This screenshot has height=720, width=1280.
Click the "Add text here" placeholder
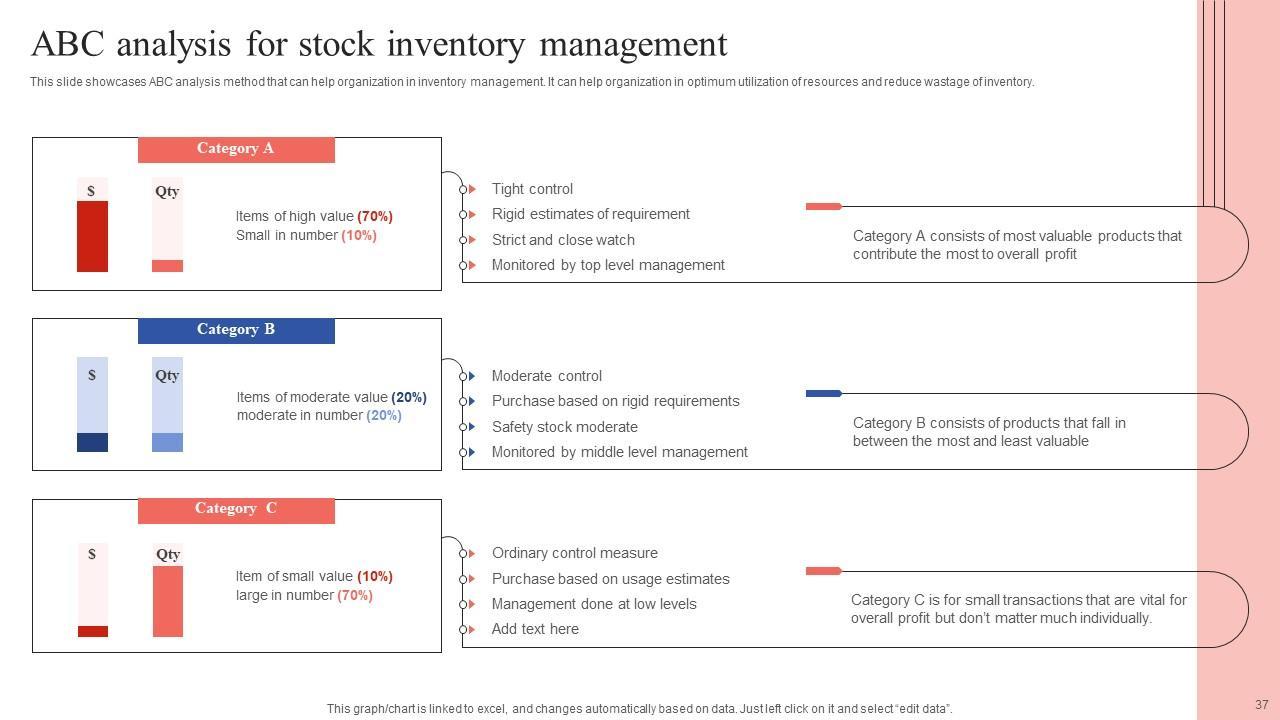click(x=535, y=629)
